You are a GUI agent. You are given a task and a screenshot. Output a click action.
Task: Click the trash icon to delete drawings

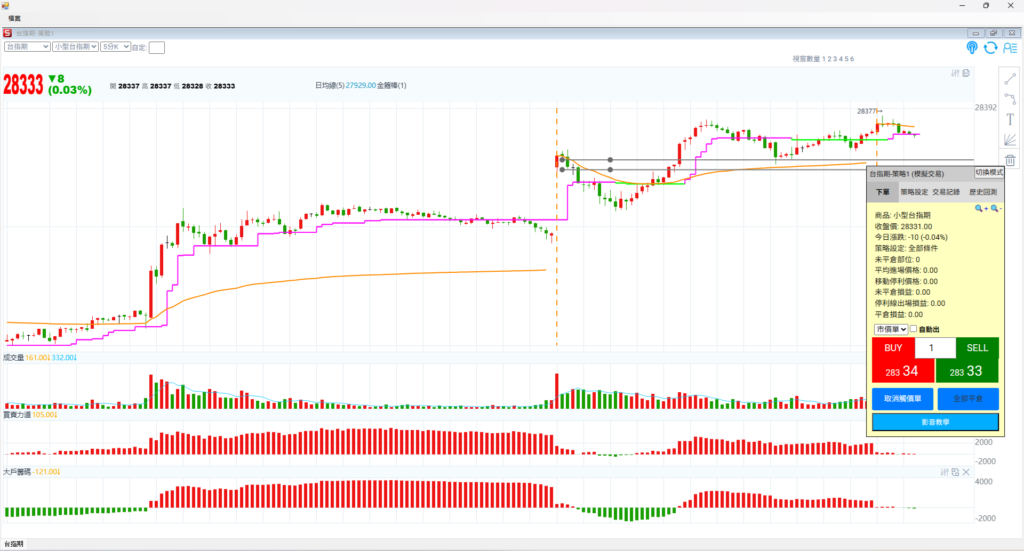pyautogui.click(x=1010, y=160)
